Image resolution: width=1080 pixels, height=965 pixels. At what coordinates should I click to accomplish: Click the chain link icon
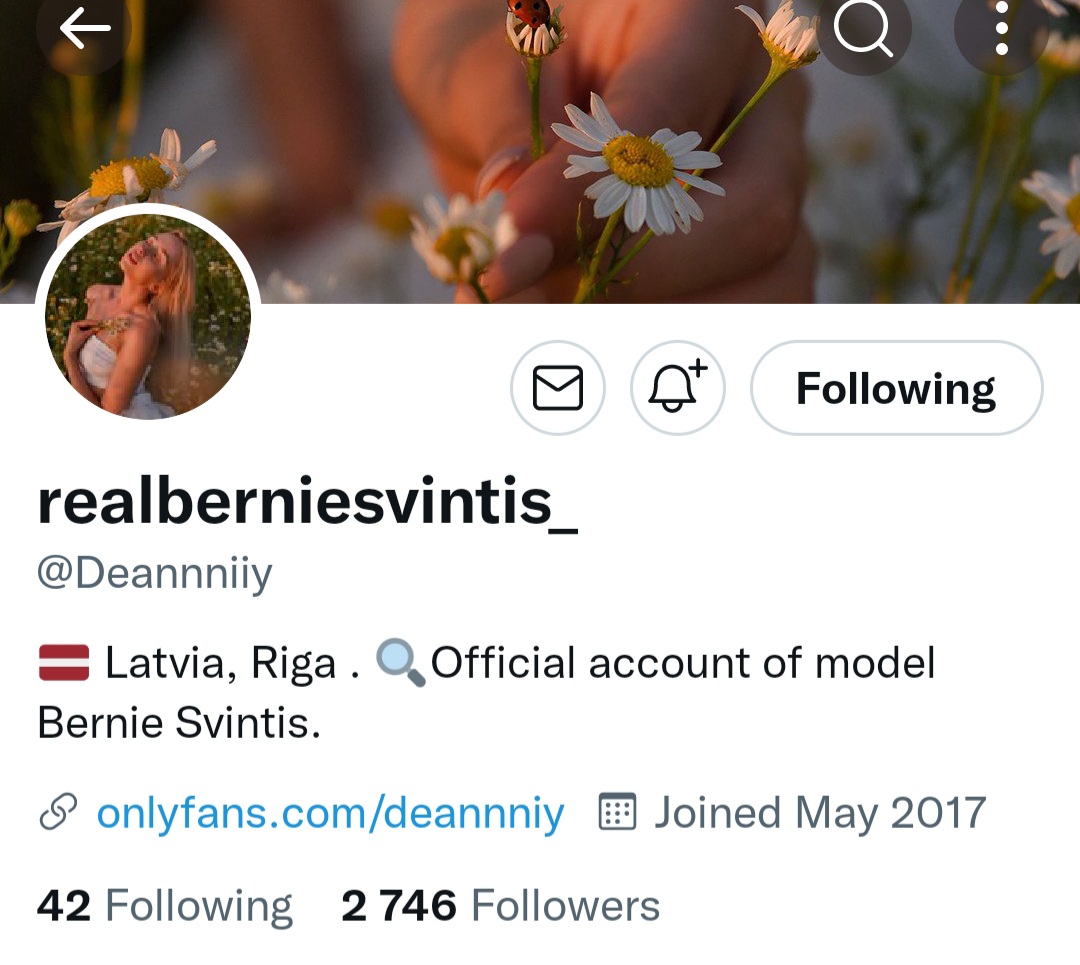(x=58, y=813)
